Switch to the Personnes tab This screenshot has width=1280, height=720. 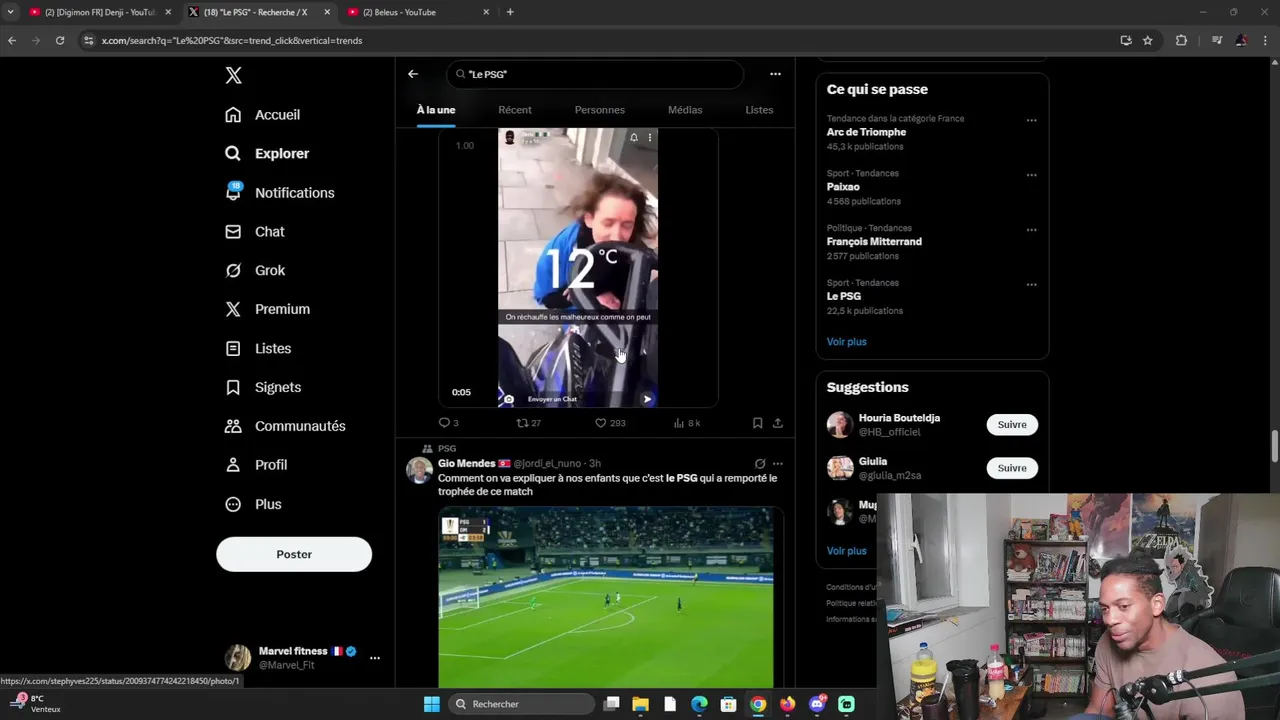(600, 110)
